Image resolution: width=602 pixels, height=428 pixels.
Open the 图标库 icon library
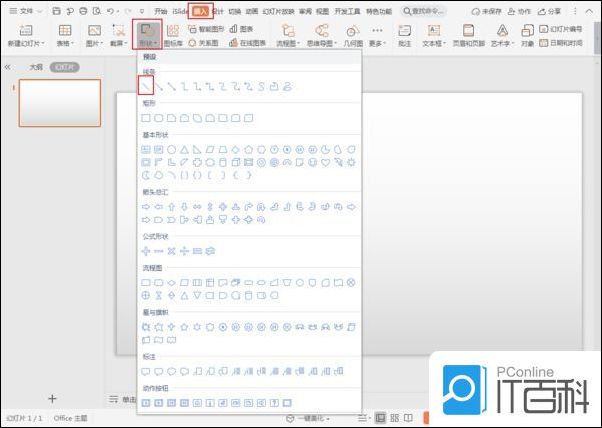point(173,36)
